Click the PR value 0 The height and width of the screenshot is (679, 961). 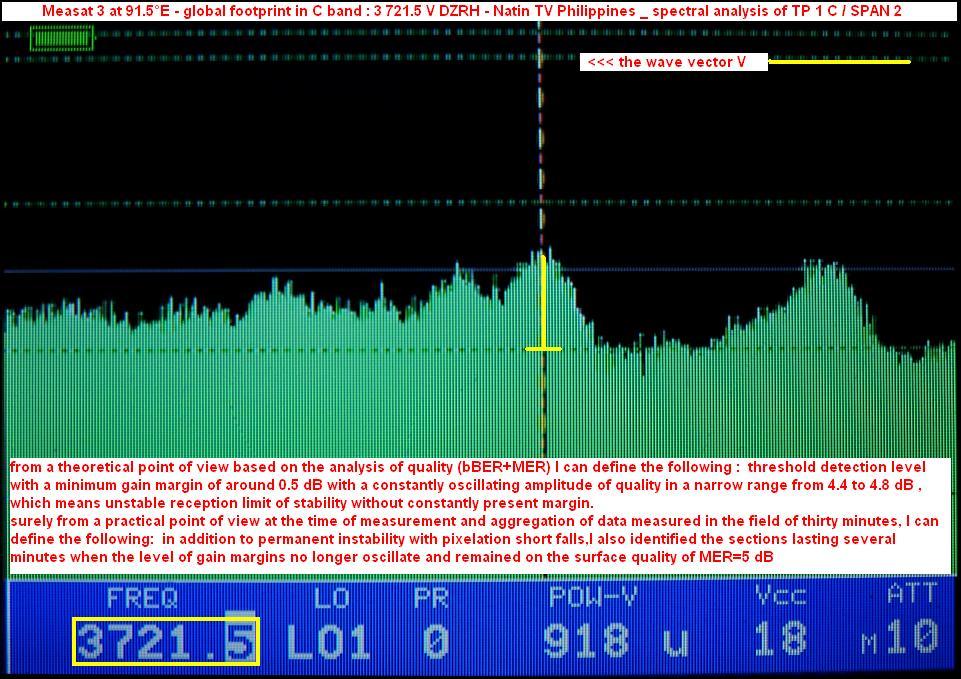coord(434,641)
